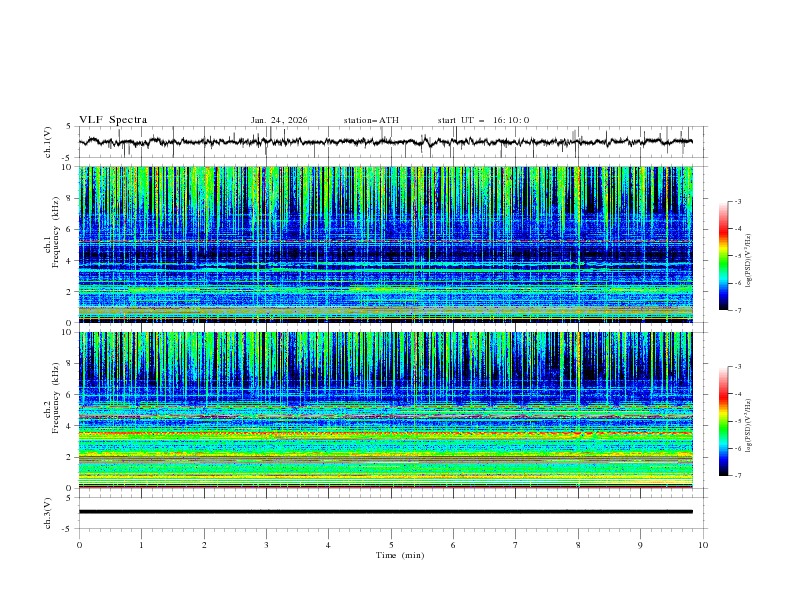
Task: Click inside the ch.2 frequency spectrogram
Action: coord(390,410)
